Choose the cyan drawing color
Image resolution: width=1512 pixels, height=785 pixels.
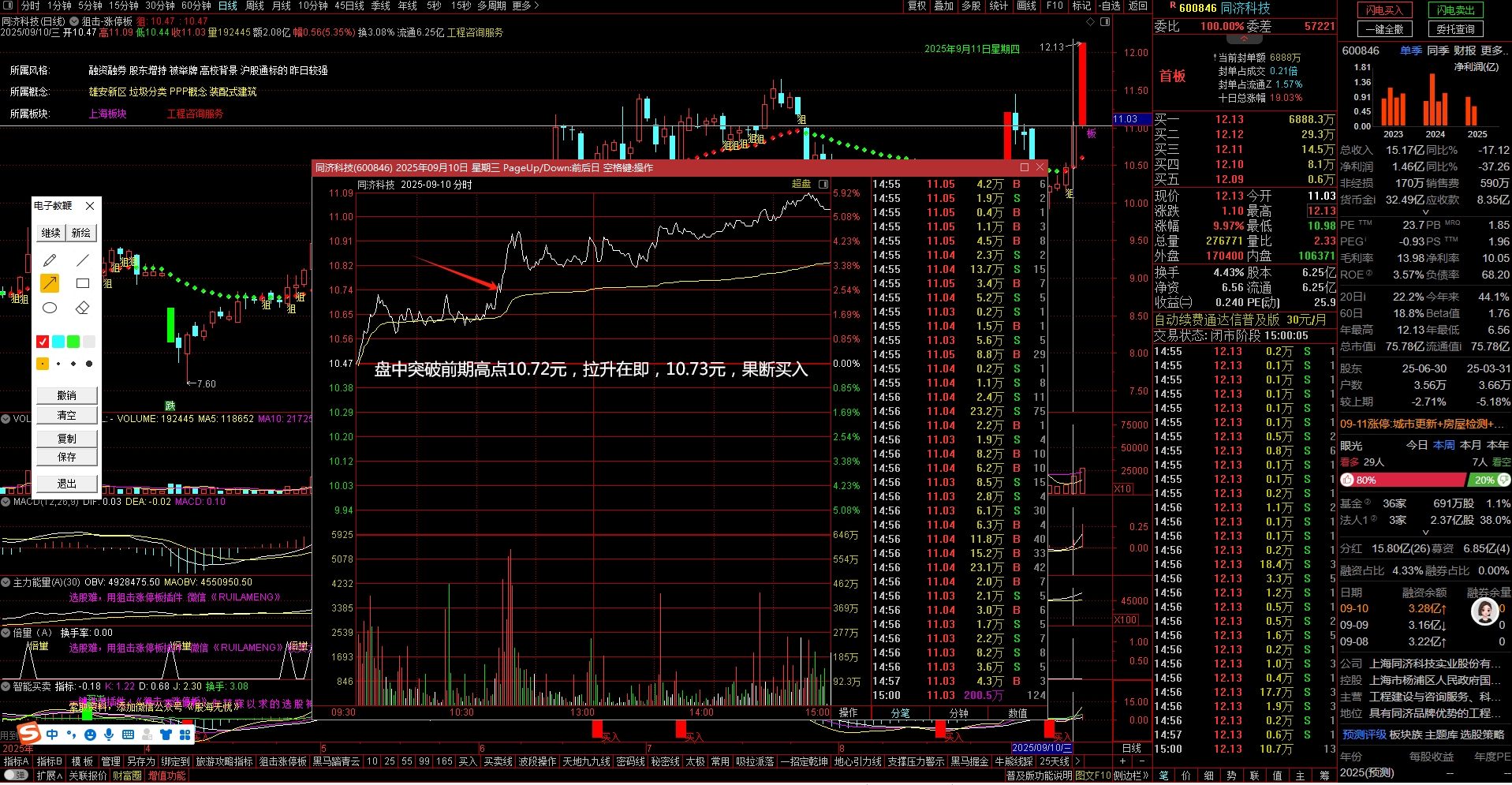(x=58, y=342)
